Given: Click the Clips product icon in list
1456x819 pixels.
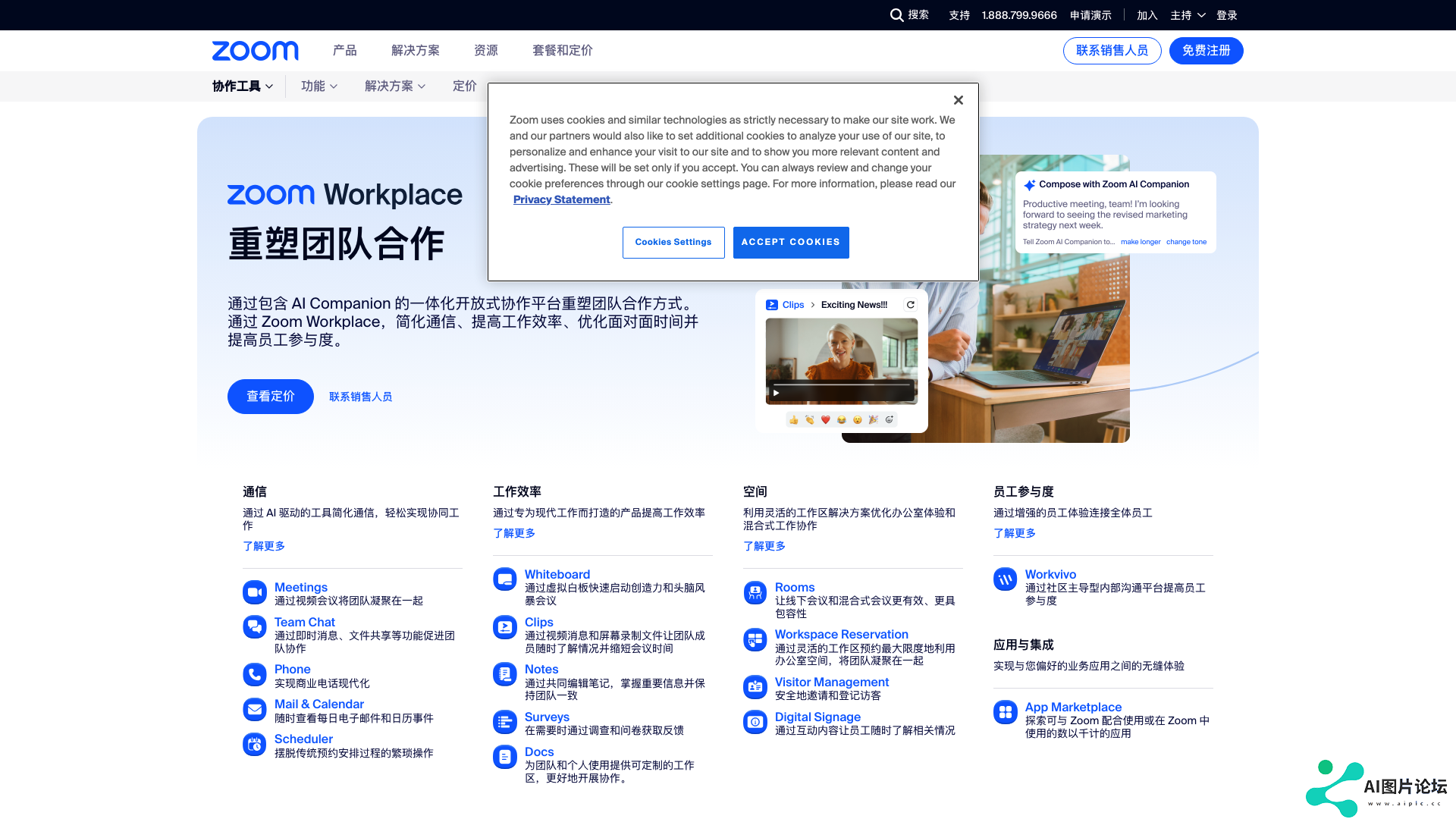Looking at the screenshot, I should 505,627.
